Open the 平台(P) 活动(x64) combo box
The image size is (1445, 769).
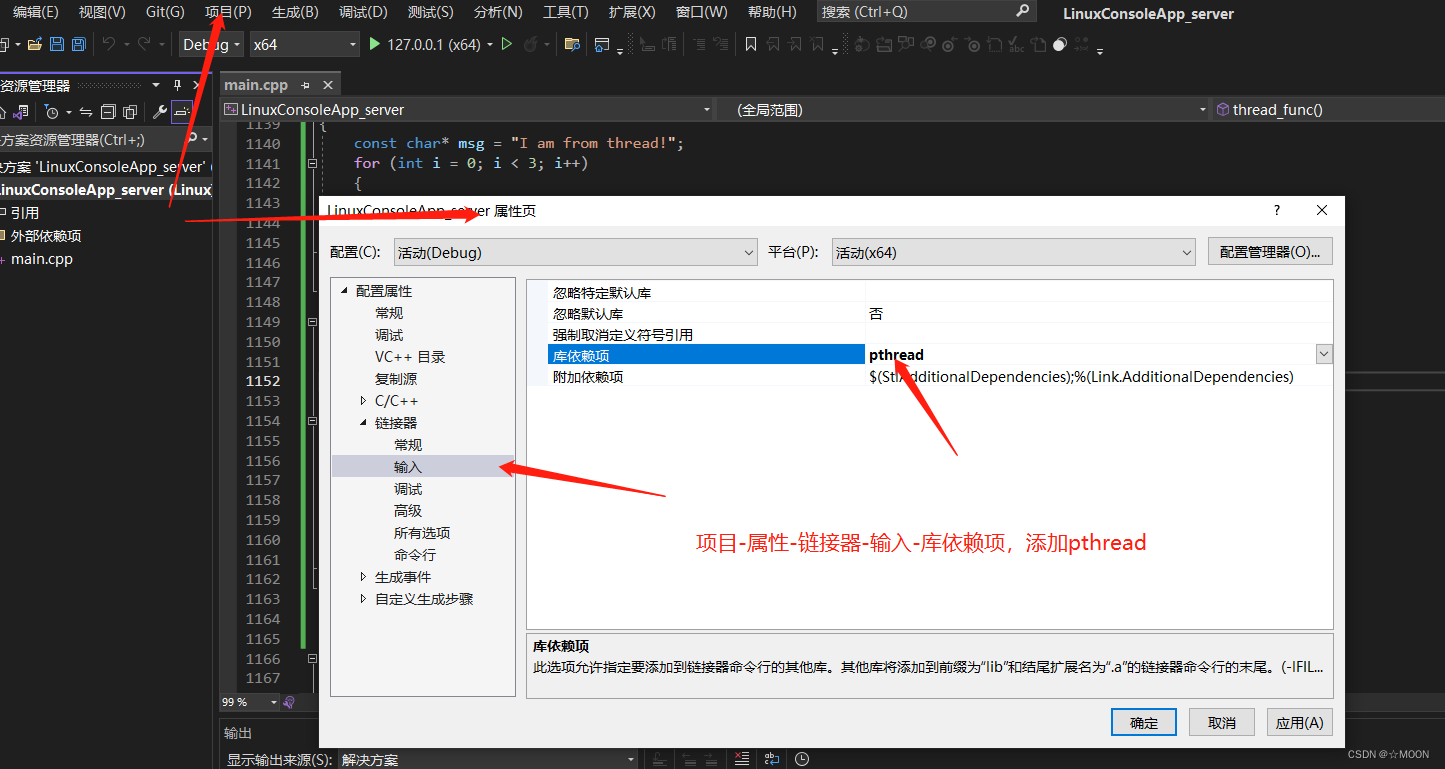tap(1013, 253)
